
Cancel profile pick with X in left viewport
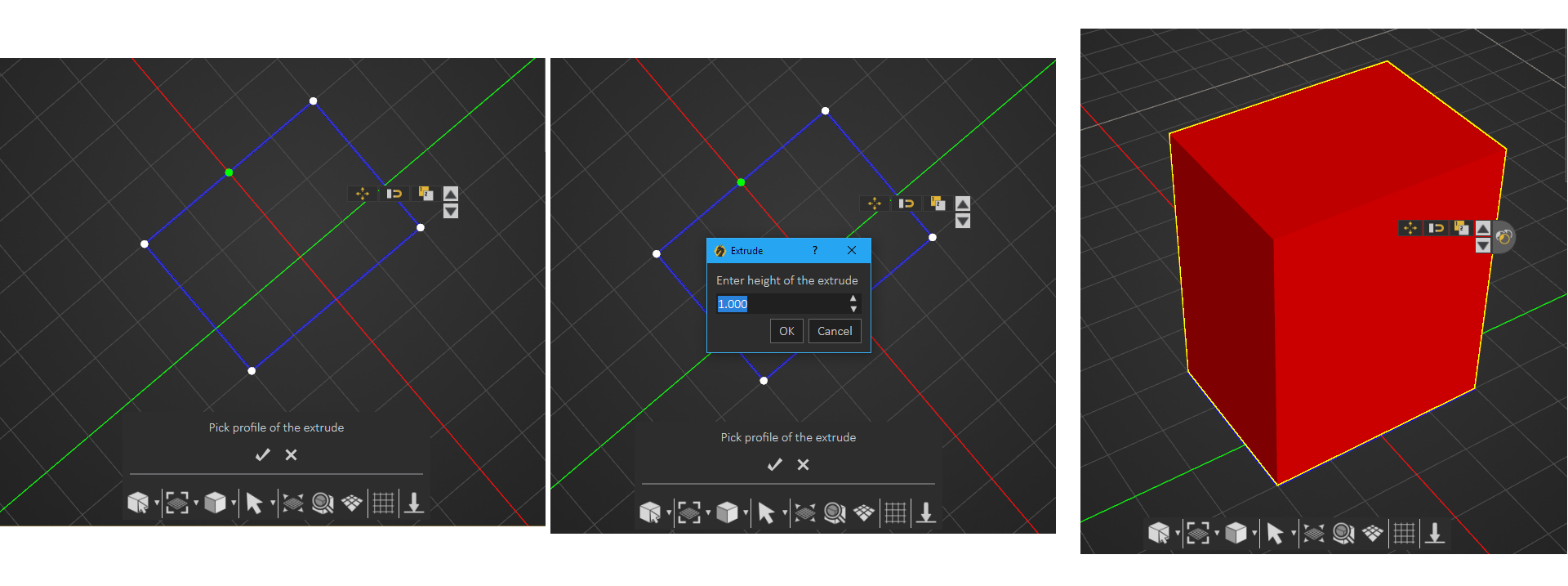tap(292, 454)
